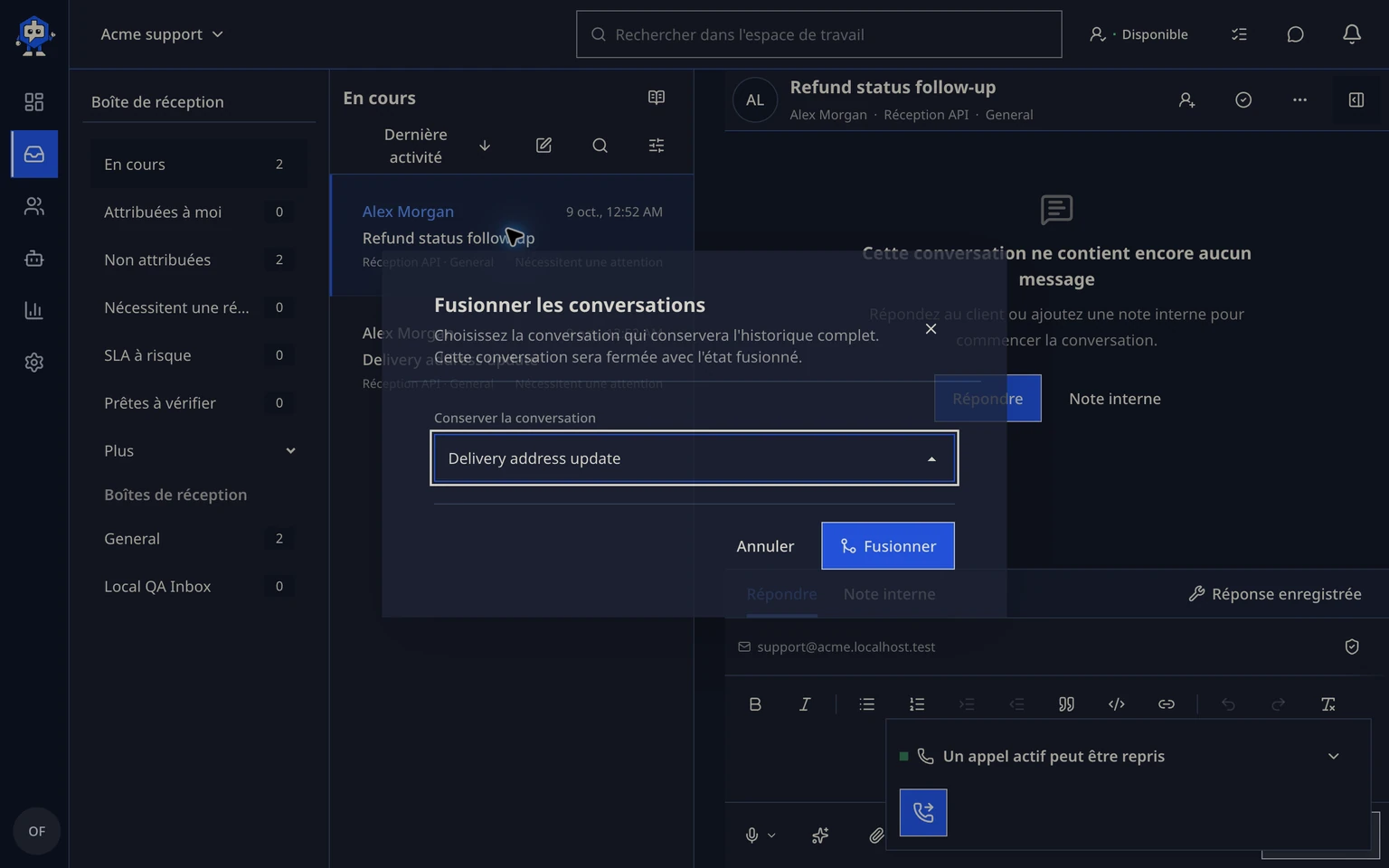Click the AI sparkle assist icon
Screen dimensions: 1389x868
pos(820,835)
